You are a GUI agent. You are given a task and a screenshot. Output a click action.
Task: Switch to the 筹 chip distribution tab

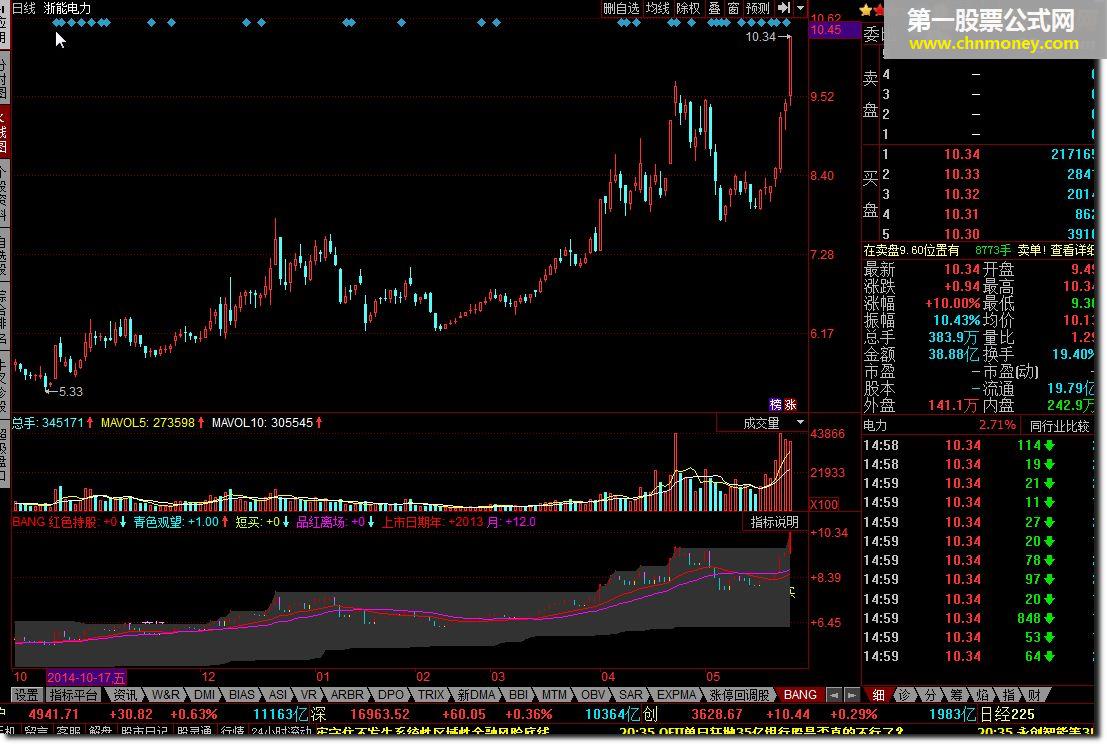pos(956,695)
